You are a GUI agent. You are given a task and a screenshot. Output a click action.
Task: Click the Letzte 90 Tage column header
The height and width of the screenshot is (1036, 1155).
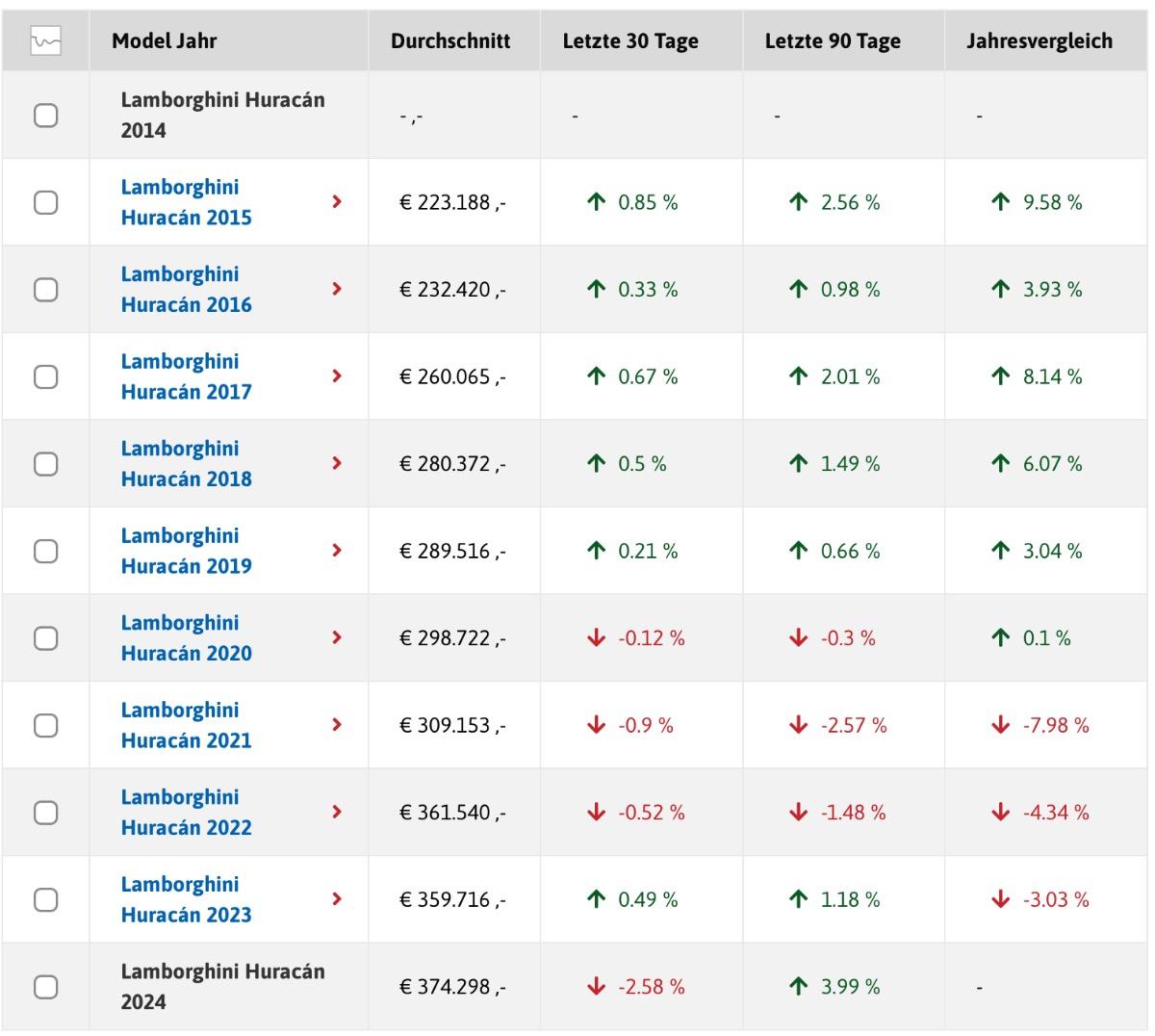833,41
